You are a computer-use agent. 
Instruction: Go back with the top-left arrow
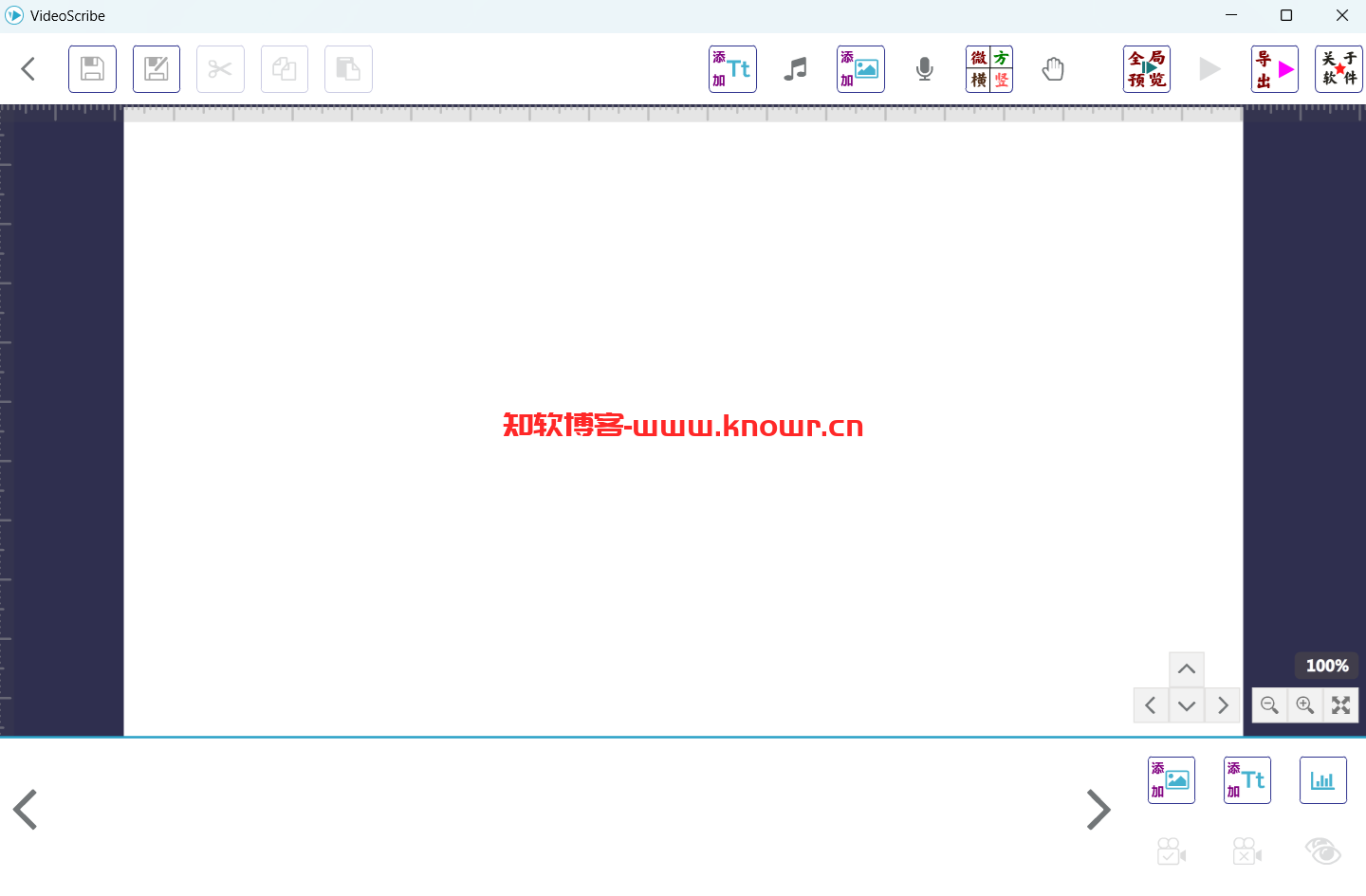click(28, 69)
